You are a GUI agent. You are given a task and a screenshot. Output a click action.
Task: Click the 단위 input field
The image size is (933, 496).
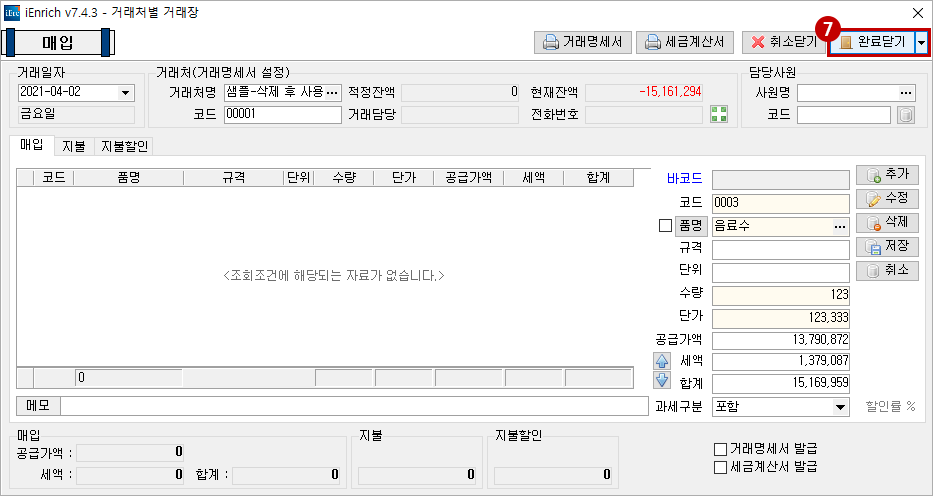pos(781,273)
